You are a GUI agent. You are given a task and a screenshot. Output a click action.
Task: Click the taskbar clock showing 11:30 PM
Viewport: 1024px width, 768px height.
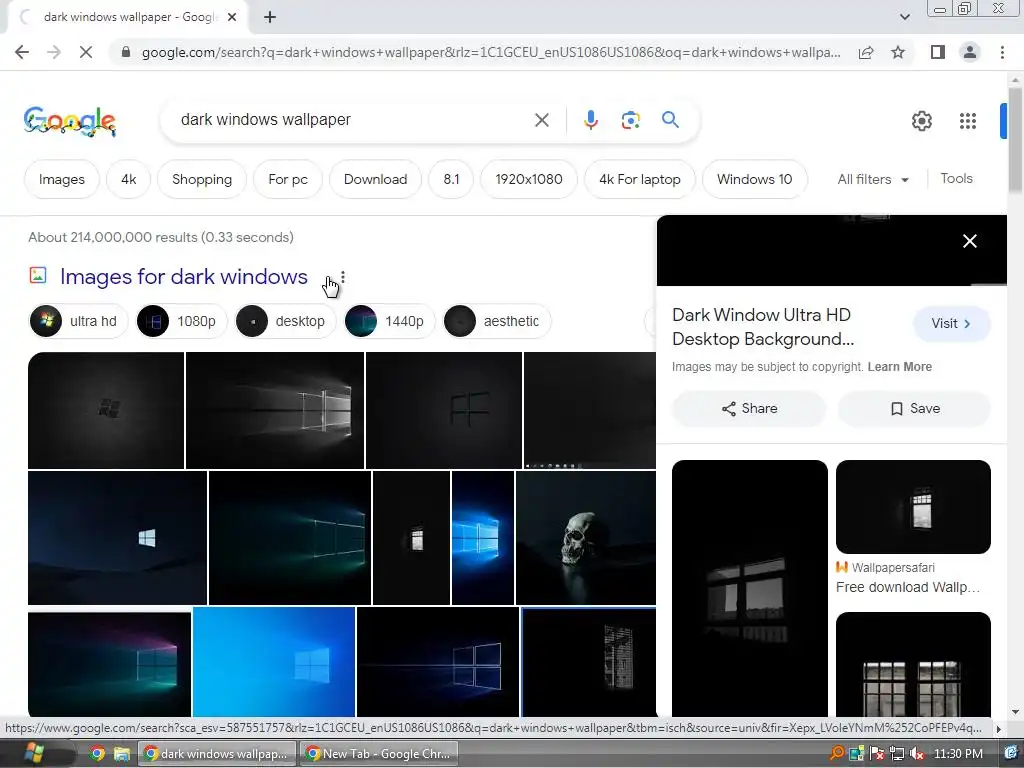pyautogui.click(x=958, y=754)
